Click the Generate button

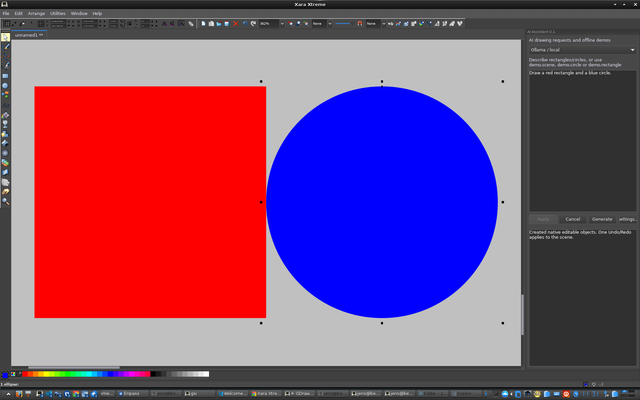(602, 219)
